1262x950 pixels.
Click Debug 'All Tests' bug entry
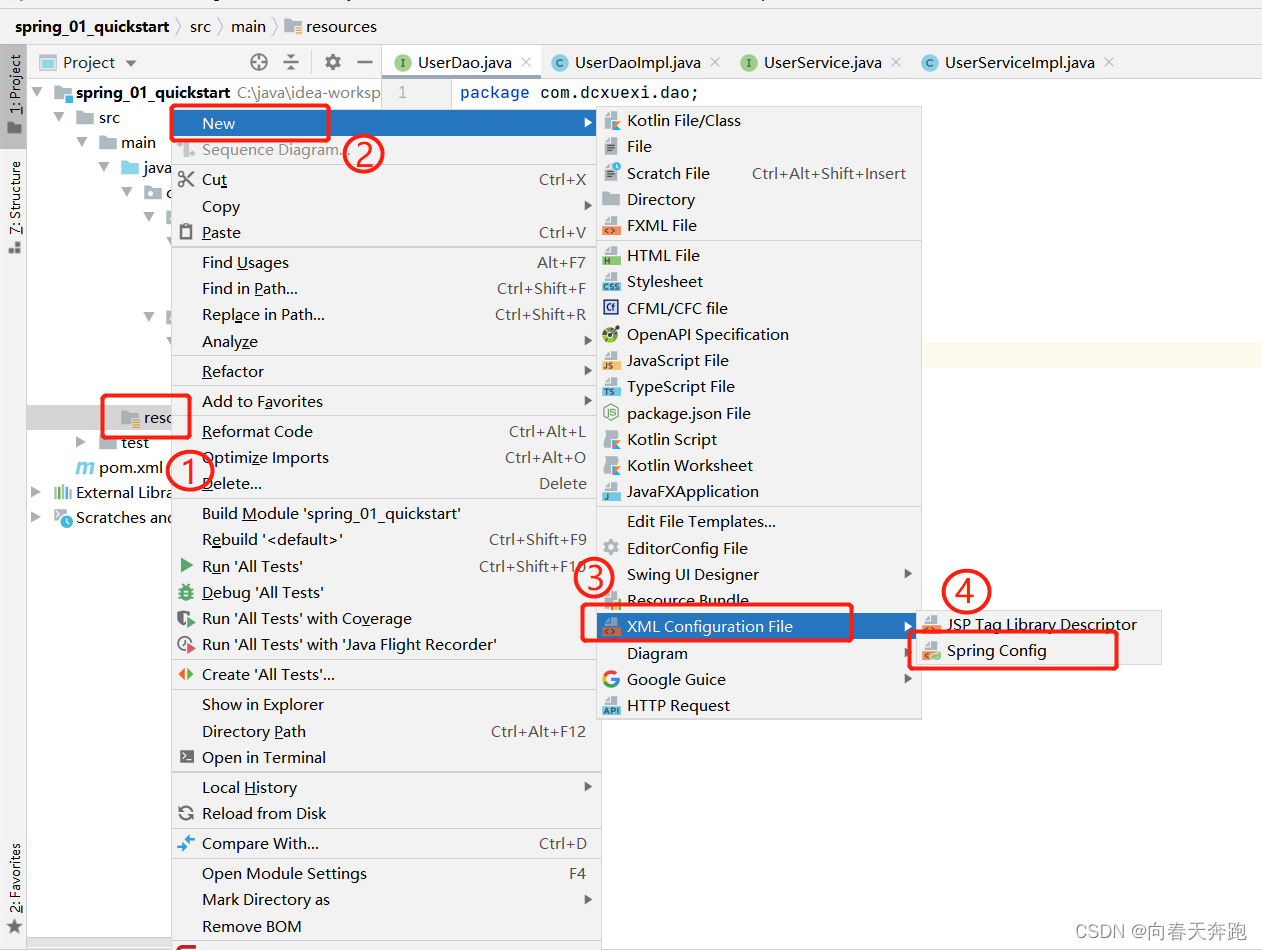coord(385,592)
